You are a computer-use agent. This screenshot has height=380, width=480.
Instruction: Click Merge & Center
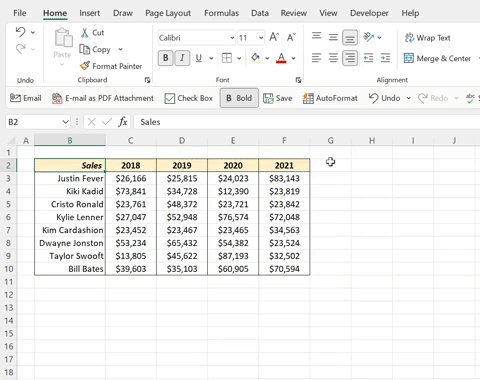[x=437, y=58]
